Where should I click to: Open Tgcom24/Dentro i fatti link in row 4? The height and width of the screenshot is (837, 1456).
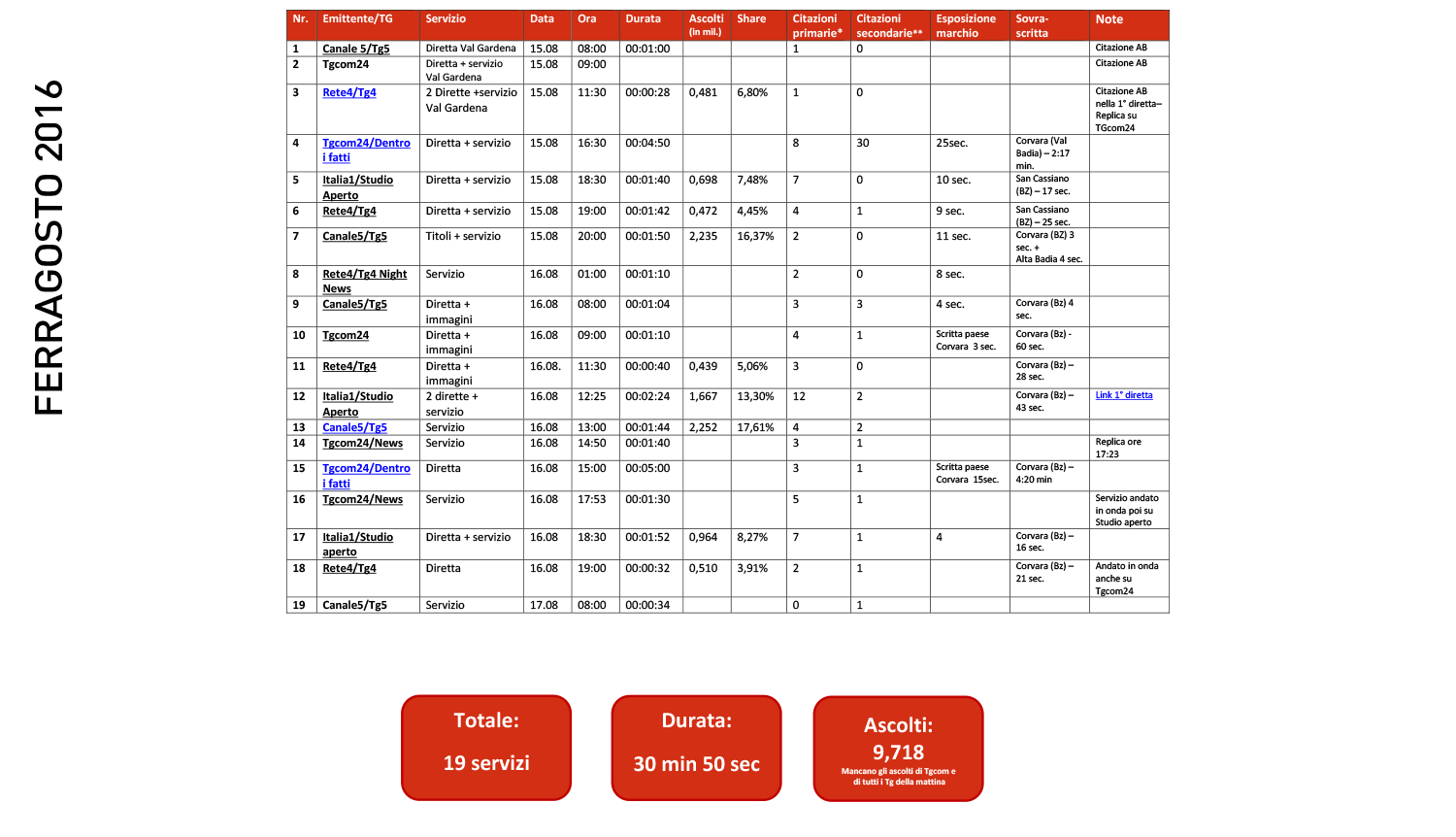tap(366, 150)
